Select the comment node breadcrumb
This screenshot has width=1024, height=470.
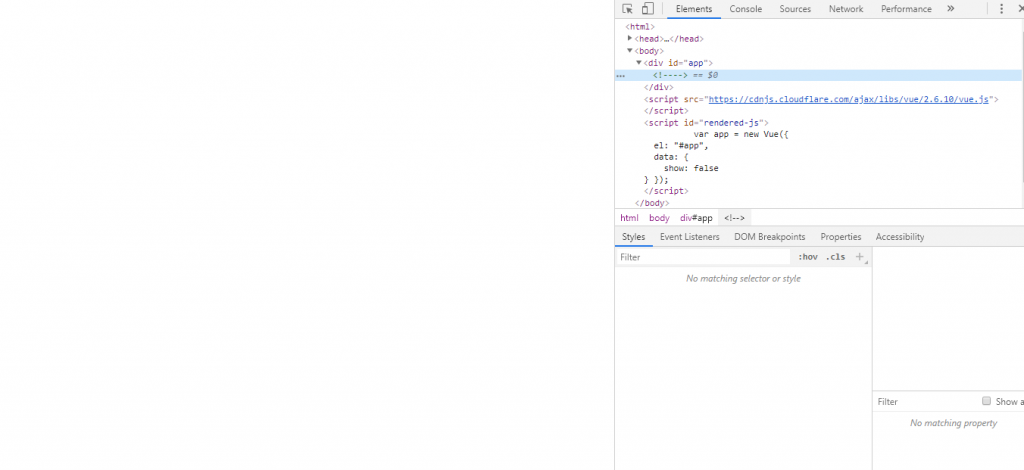pyautogui.click(x=734, y=218)
